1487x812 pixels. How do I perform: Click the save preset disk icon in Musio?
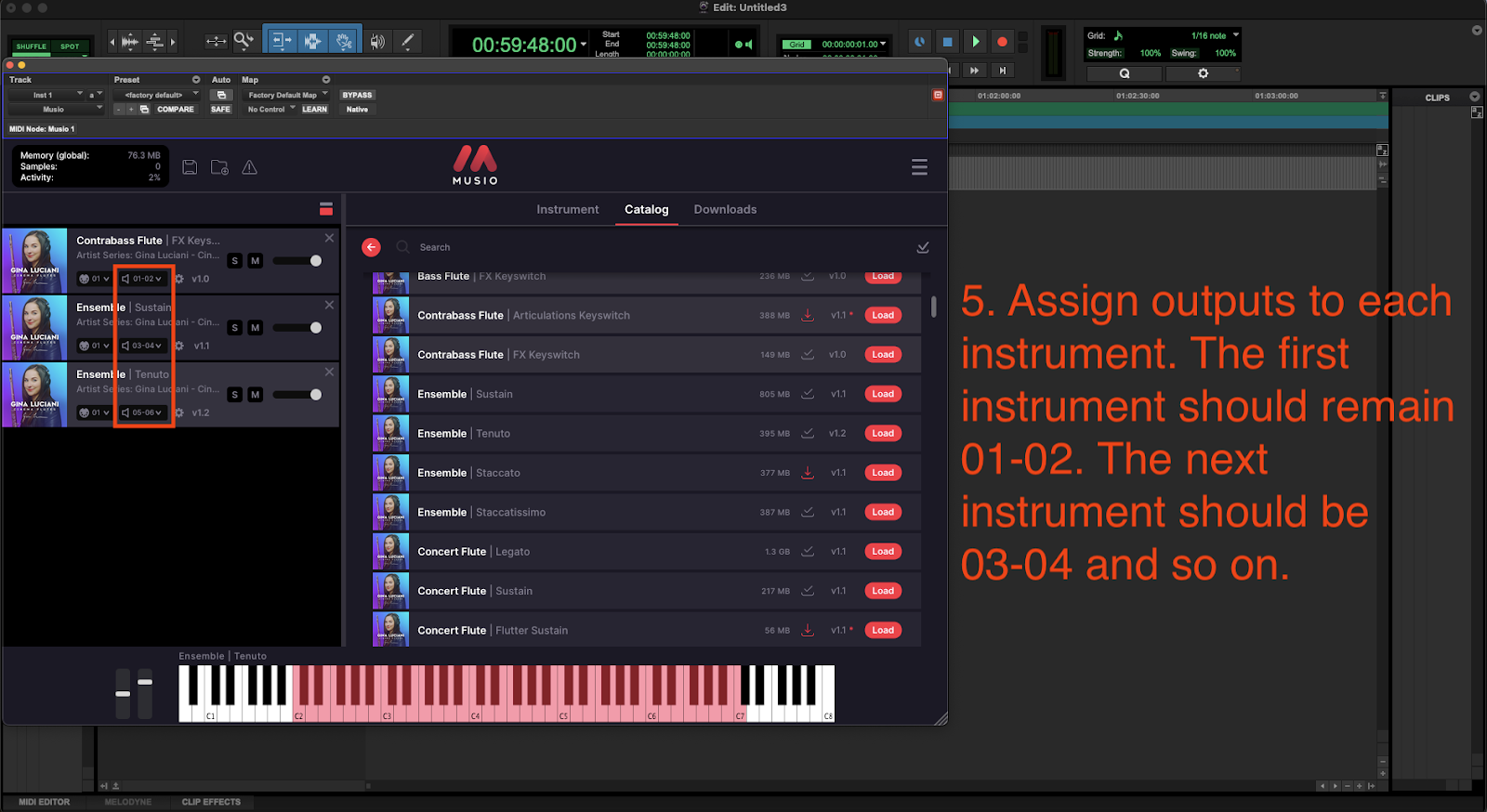(x=190, y=167)
